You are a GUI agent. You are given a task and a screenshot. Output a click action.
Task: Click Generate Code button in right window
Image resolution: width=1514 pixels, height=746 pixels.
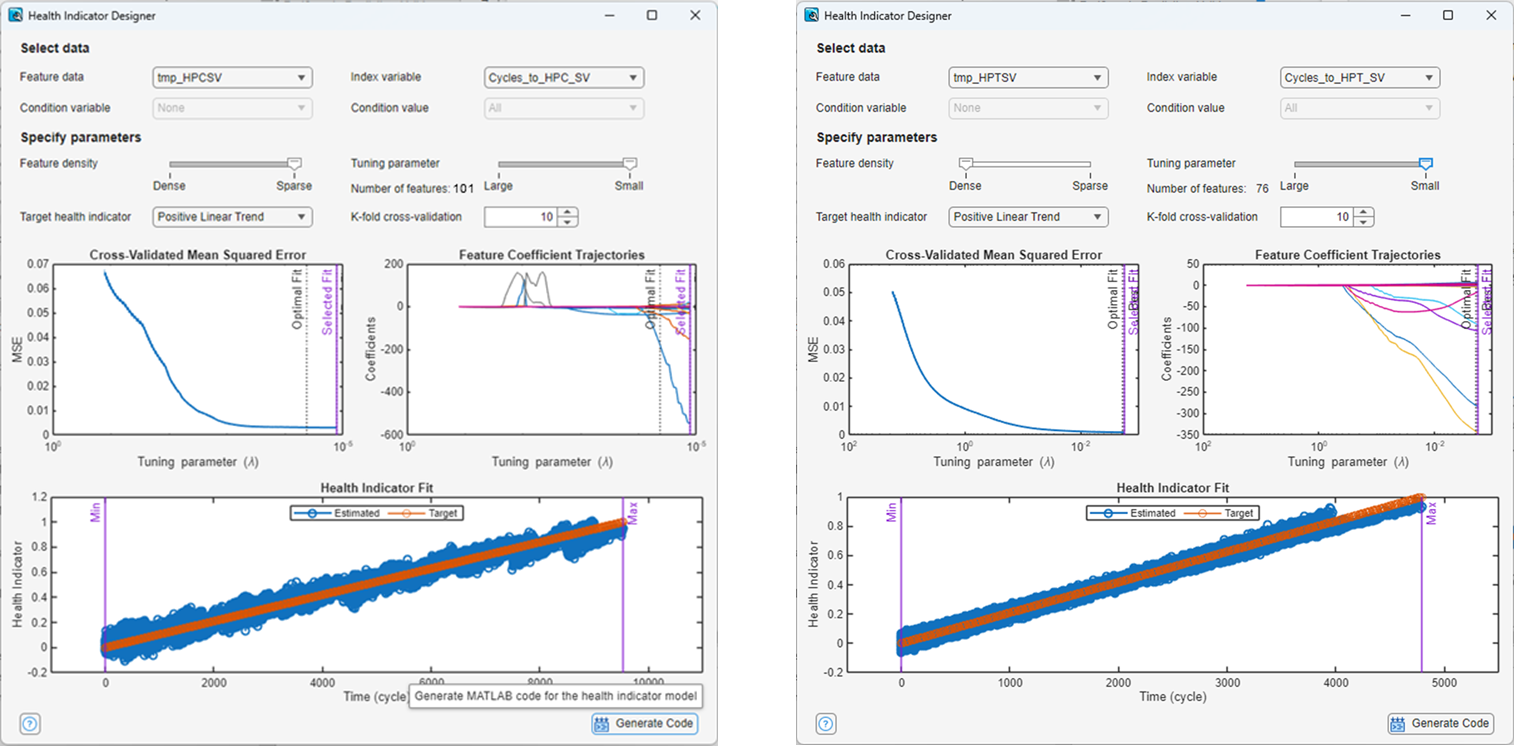[x=1441, y=723]
